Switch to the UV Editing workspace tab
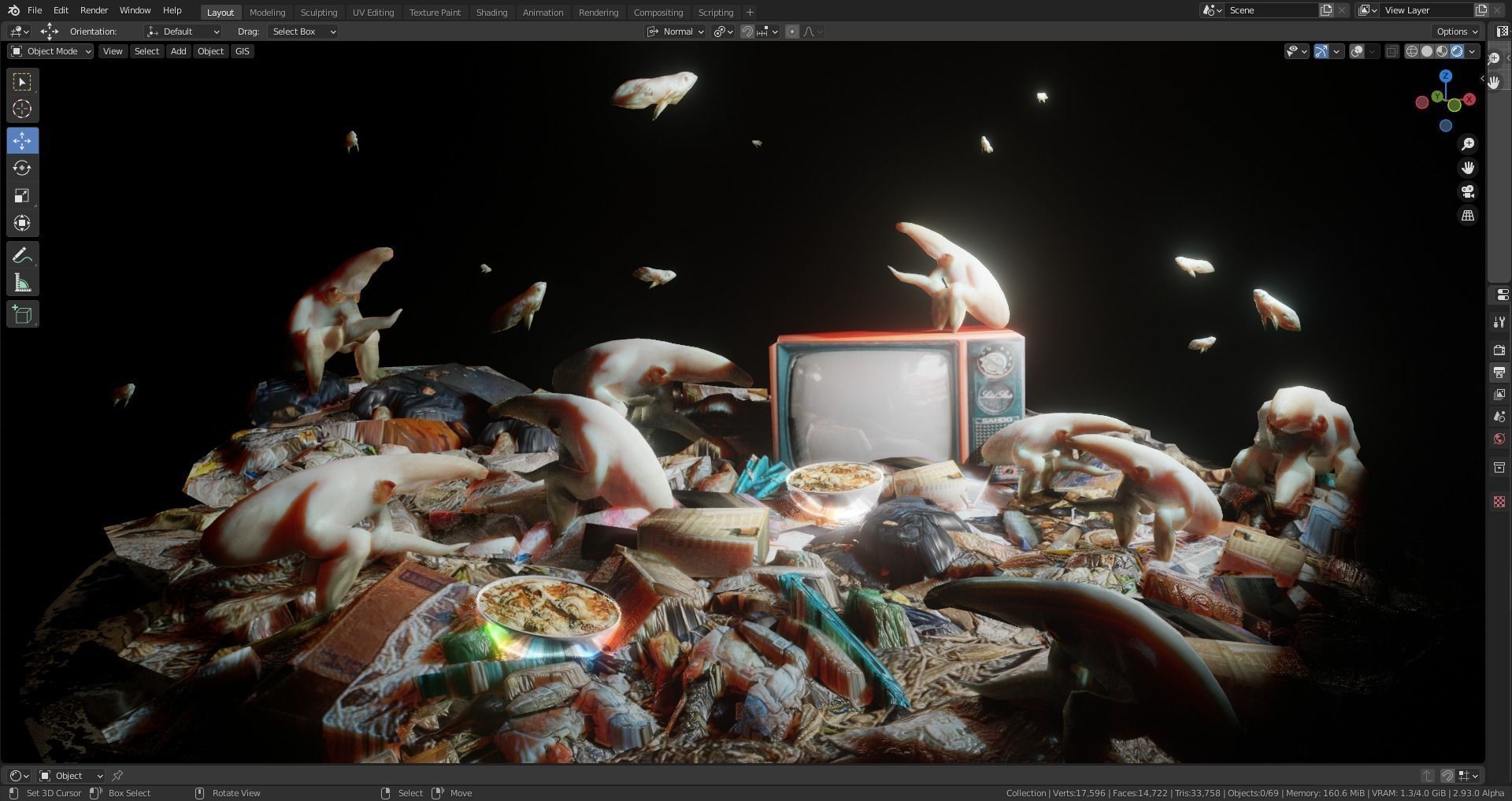Image resolution: width=1512 pixels, height=801 pixels. click(x=373, y=12)
